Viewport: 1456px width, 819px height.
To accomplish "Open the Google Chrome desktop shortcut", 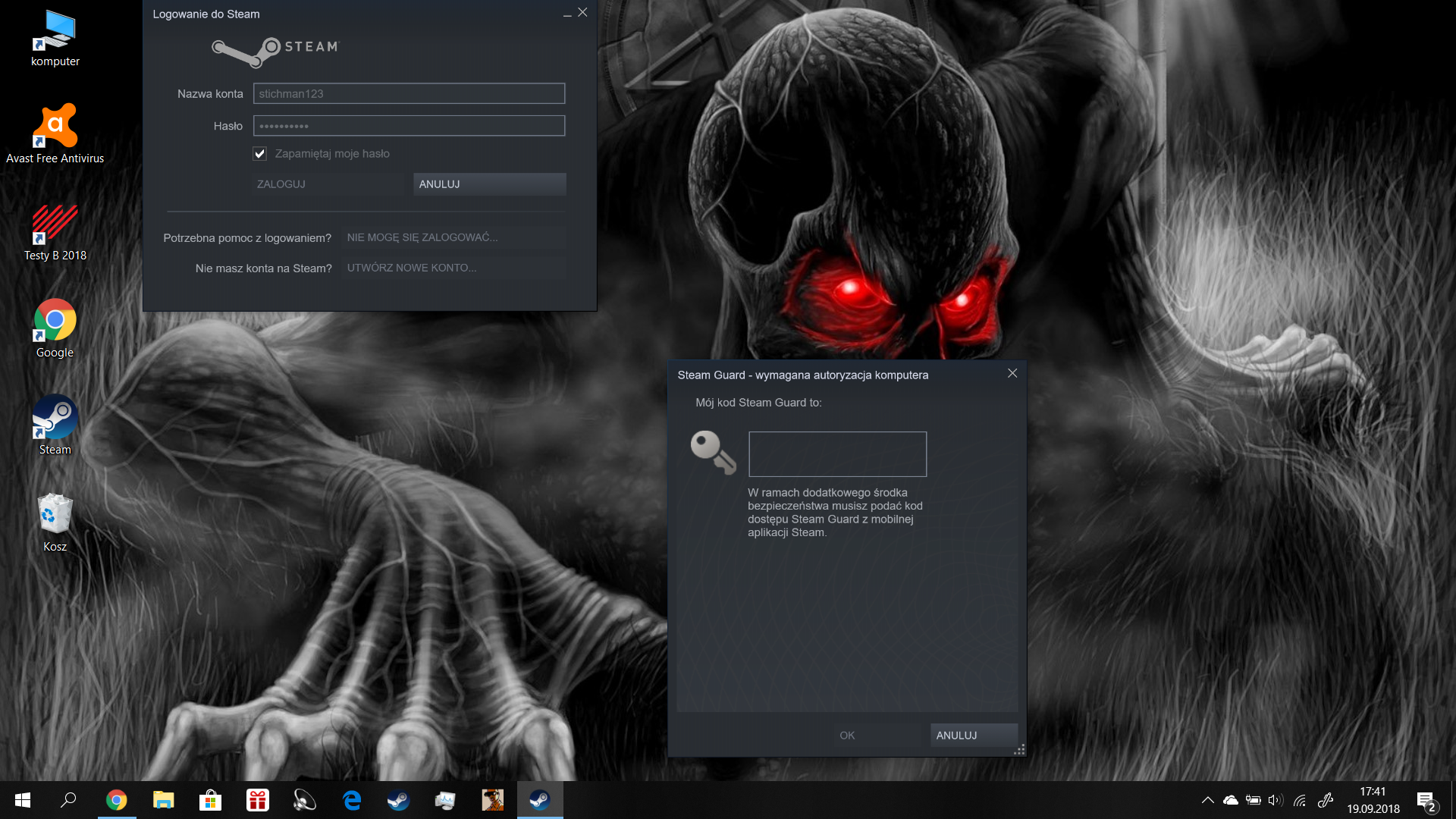I will (x=55, y=321).
